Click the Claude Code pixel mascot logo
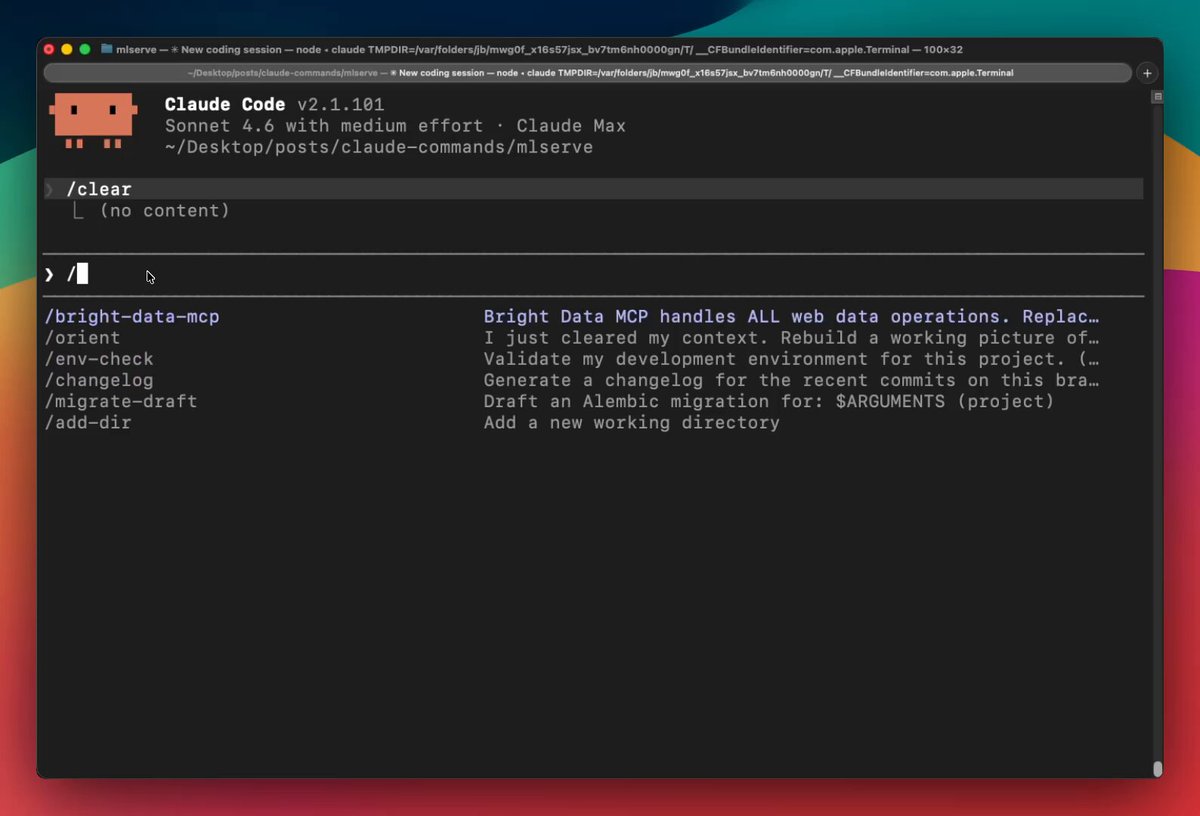 [x=93, y=121]
